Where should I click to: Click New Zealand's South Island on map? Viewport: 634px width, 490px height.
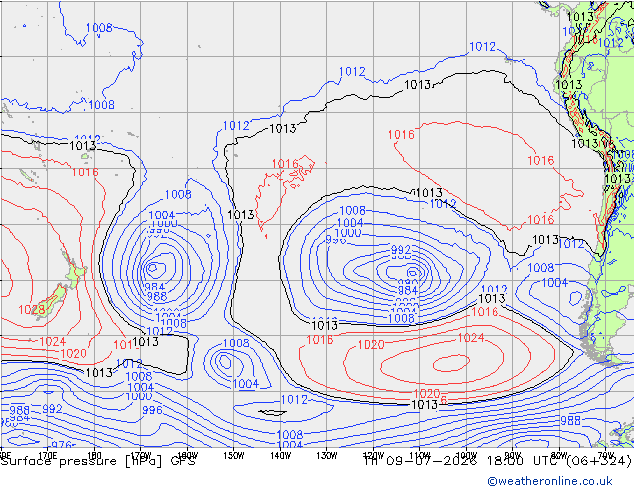53,301
